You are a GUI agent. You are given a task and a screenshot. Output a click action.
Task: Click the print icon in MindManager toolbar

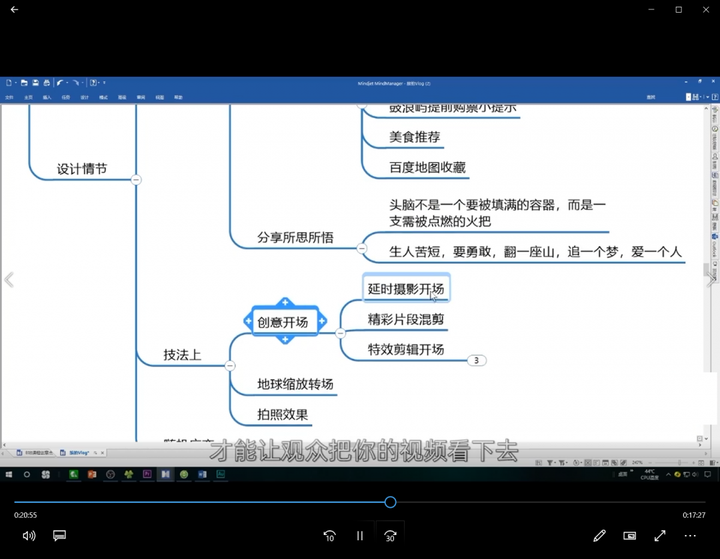point(46,83)
